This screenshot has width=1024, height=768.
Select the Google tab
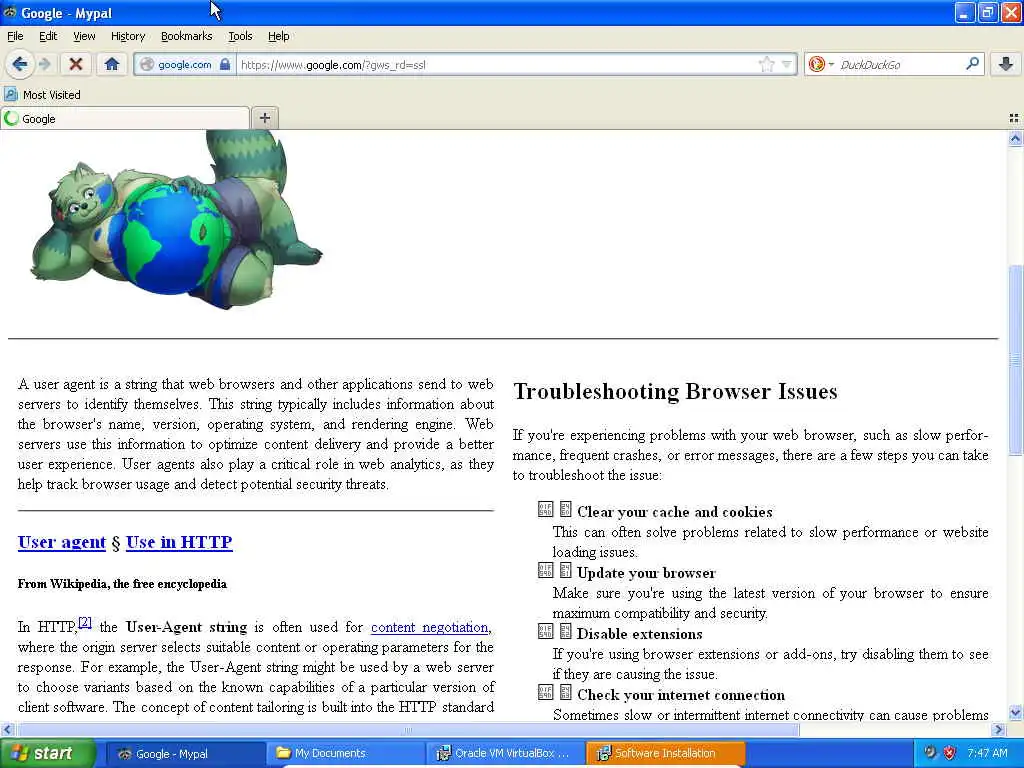[125, 118]
